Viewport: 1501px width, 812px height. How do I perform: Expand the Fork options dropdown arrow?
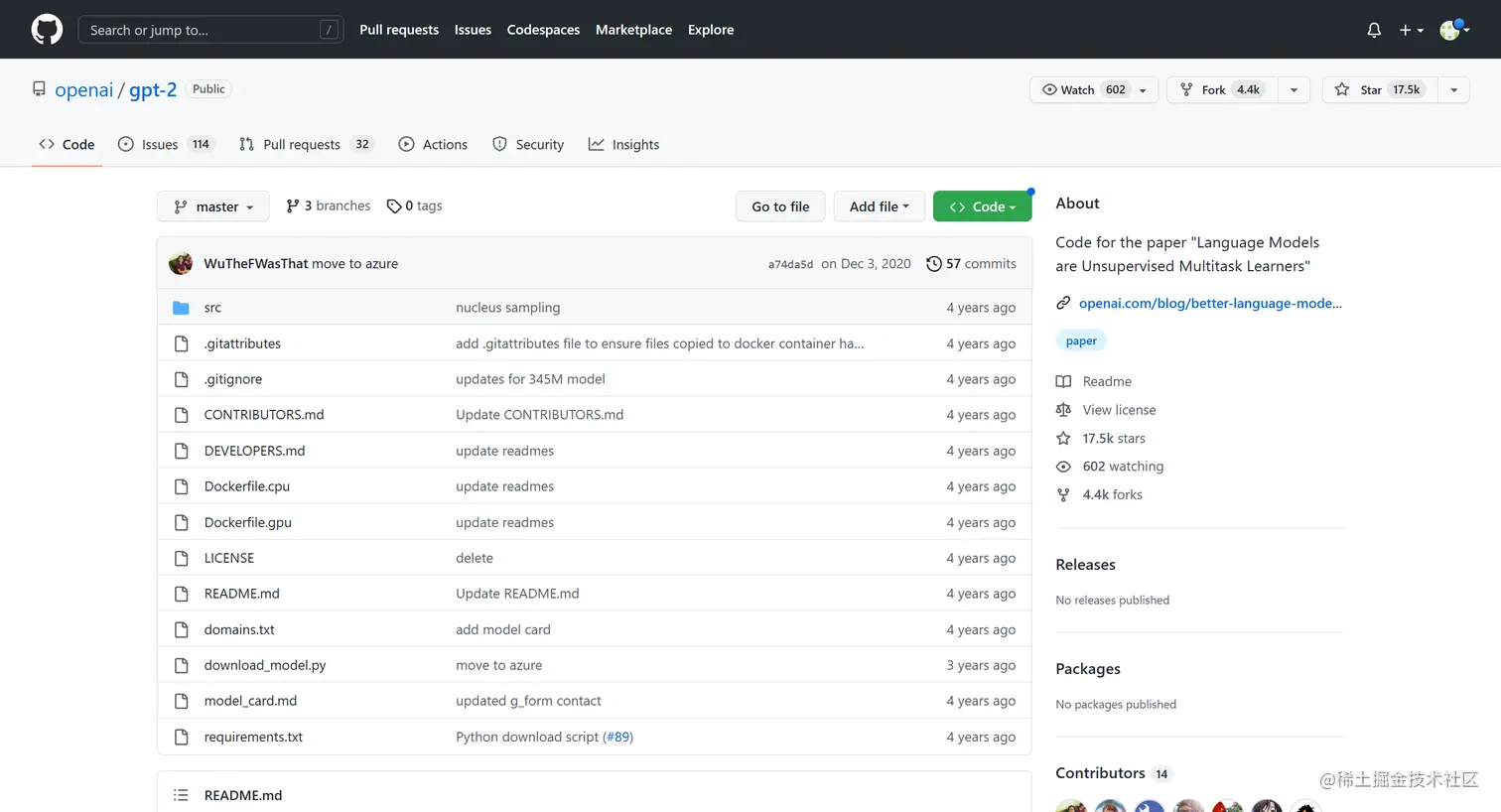pos(1294,89)
